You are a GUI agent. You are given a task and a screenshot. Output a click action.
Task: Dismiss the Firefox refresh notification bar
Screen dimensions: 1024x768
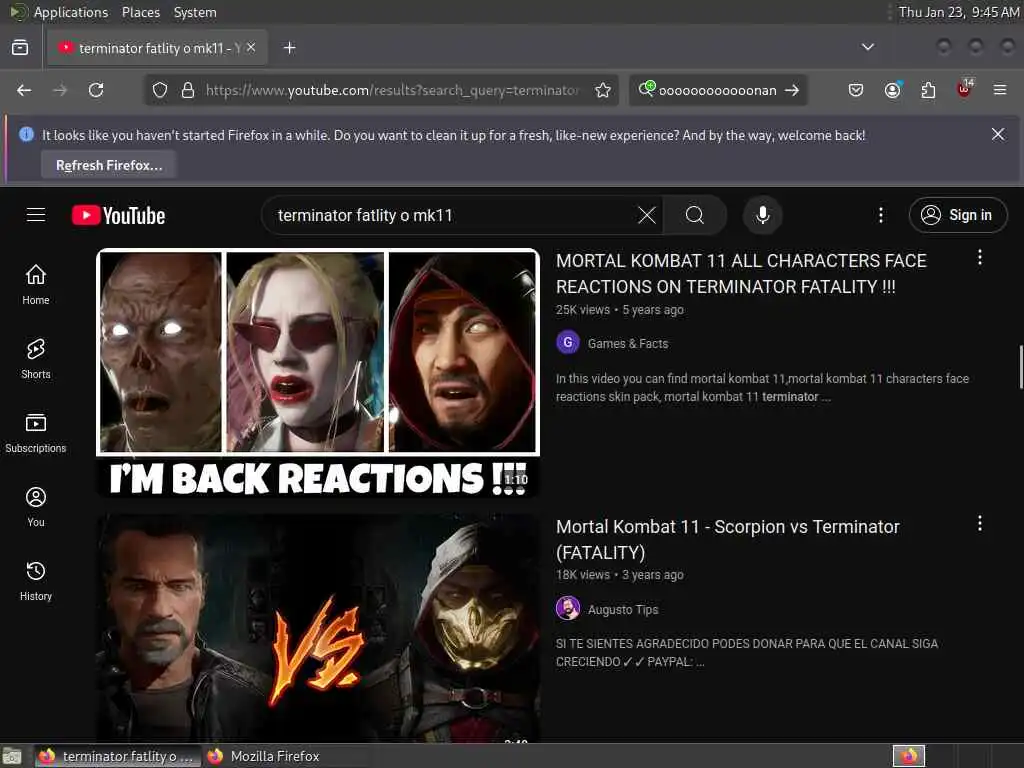pyautogui.click(x=998, y=134)
